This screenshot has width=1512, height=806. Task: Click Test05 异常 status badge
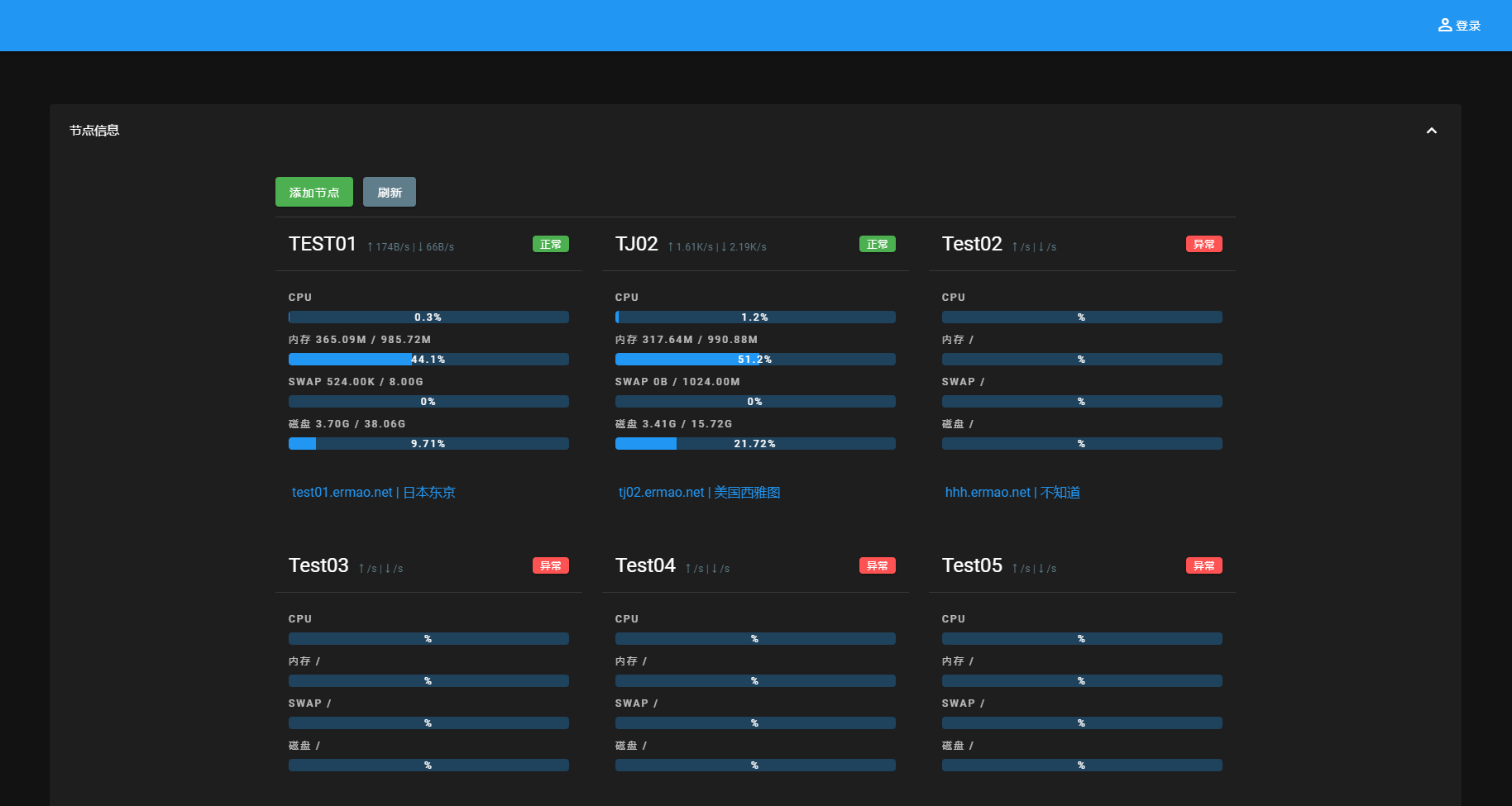point(1204,565)
